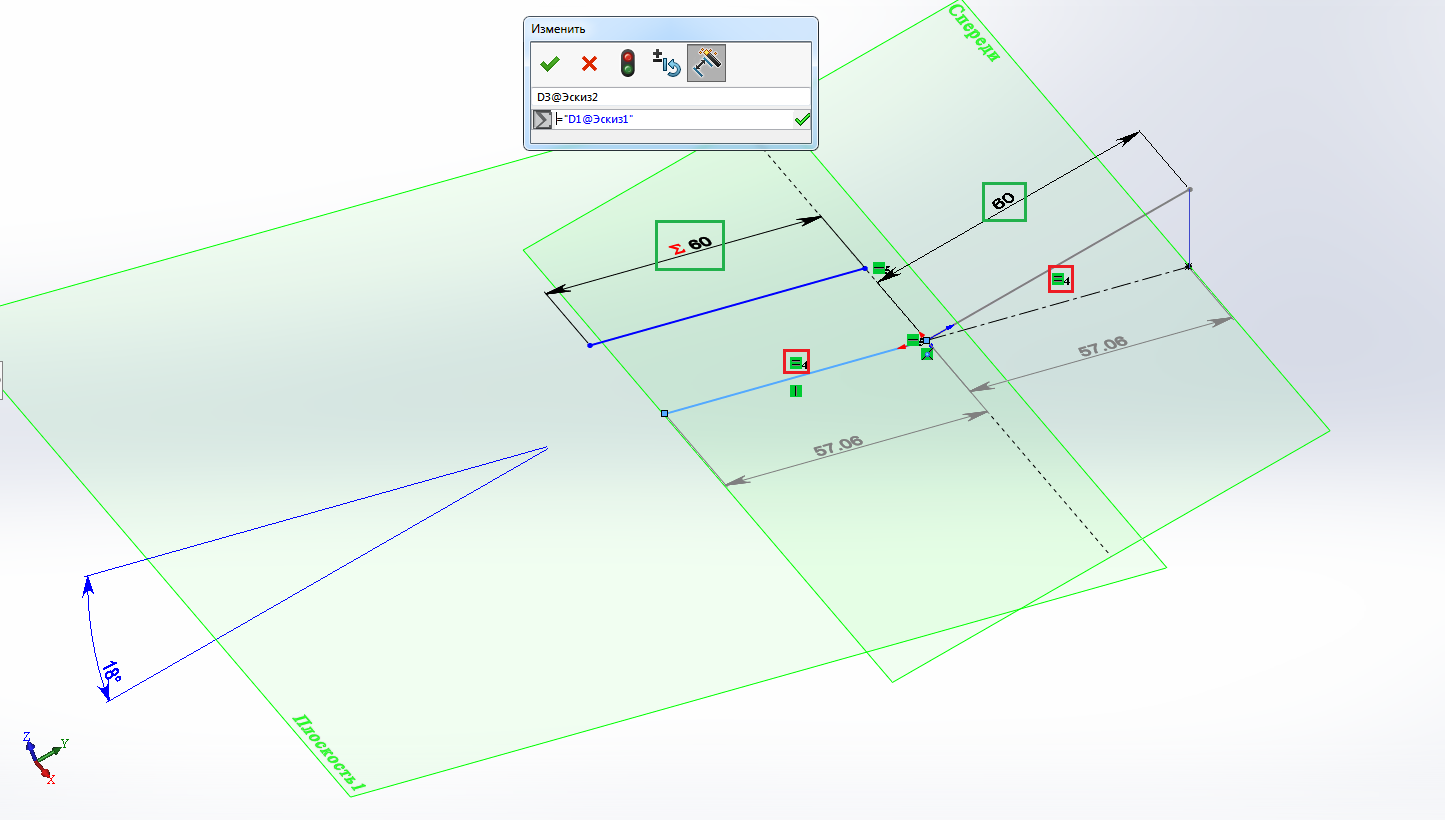This screenshot has height=820, width=1445.
Task: Select the gray 57.06 dimension beside the dash-dot centerline
Action: [1103, 347]
